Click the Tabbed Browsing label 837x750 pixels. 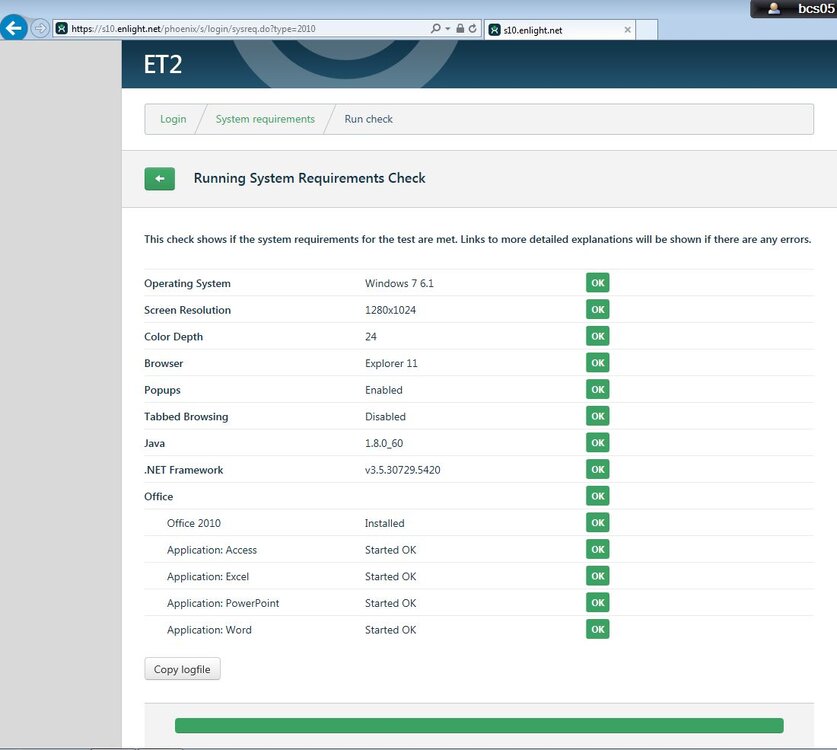tap(186, 417)
